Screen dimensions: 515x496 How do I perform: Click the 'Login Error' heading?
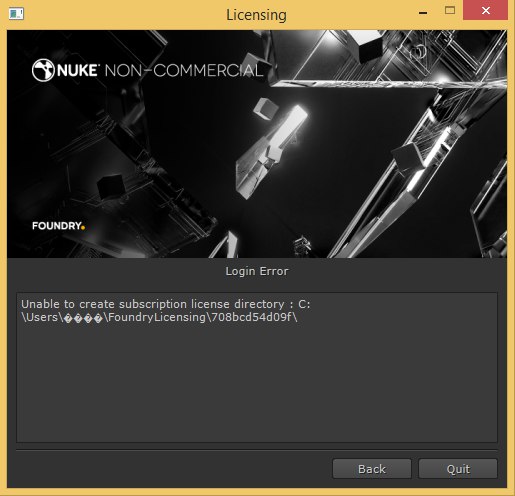(x=257, y=271)
